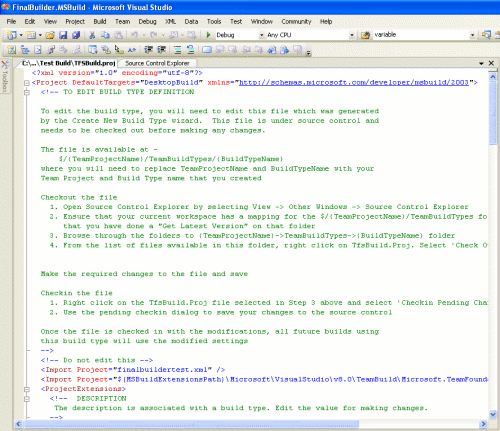The width and height of the screenshot is (500, 431).
Task: Open the Find box 'variable' dropdown arrow
Action: (472, 35)
